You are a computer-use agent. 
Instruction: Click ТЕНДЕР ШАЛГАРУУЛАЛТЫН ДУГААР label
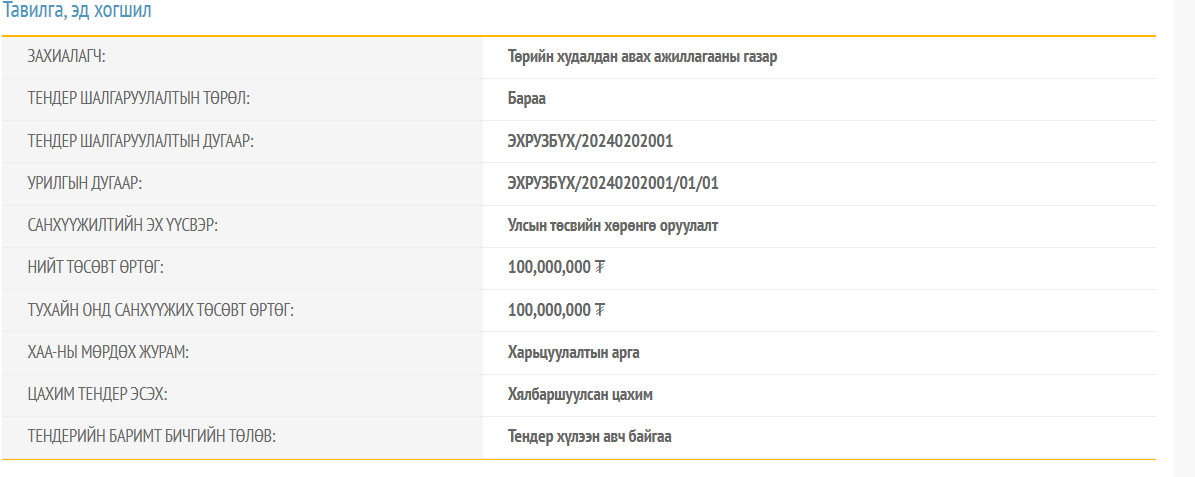click(x=141, y=141)
